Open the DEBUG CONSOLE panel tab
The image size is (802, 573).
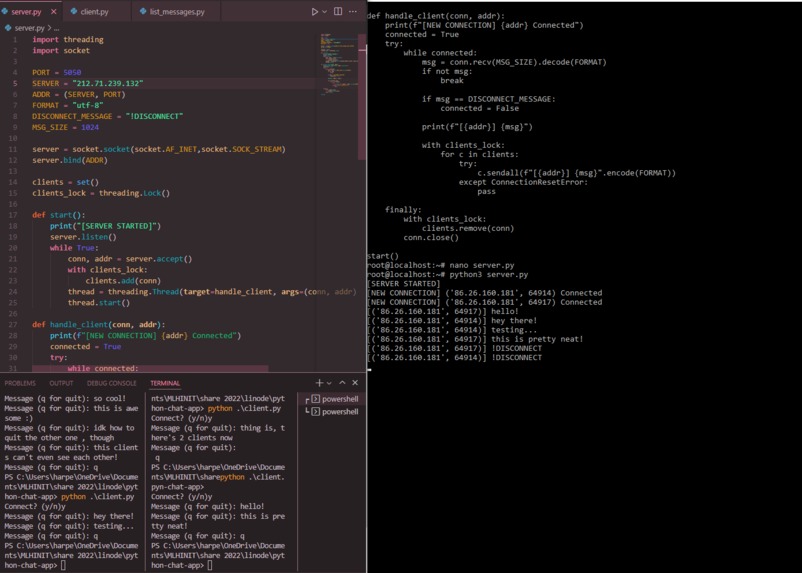pos(112,383)
